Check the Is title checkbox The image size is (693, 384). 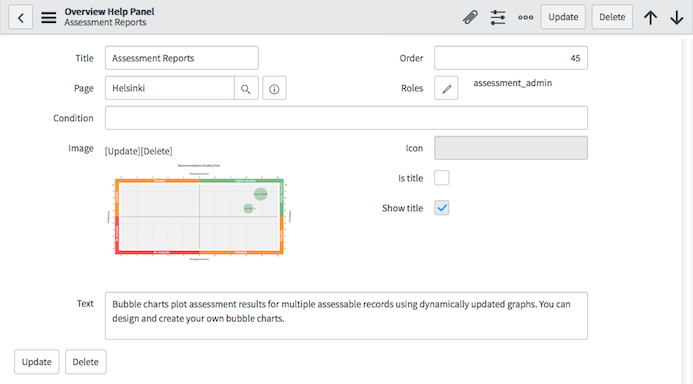tap(442, 178)
